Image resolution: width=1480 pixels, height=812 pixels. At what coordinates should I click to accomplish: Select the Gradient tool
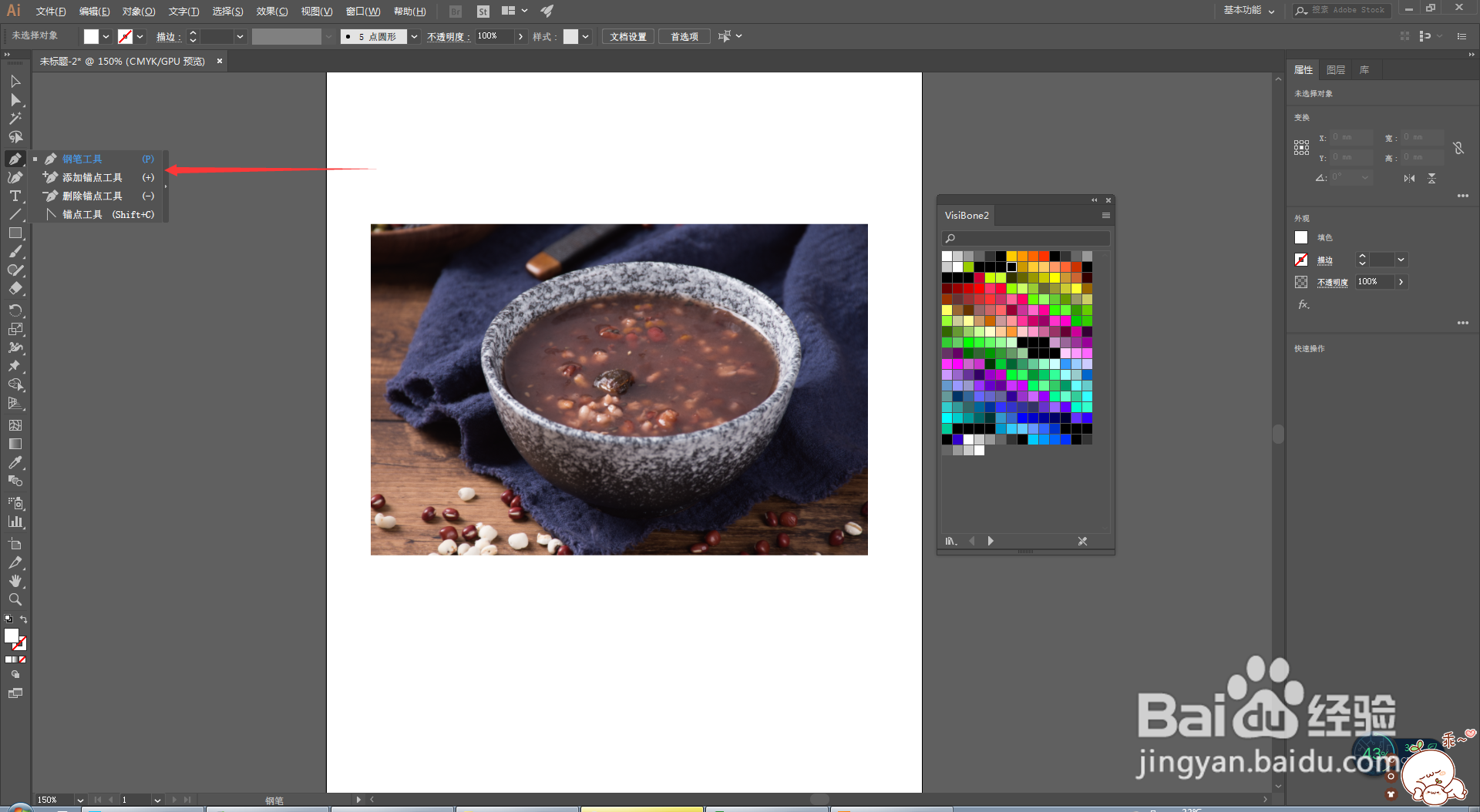coord(15,444)
